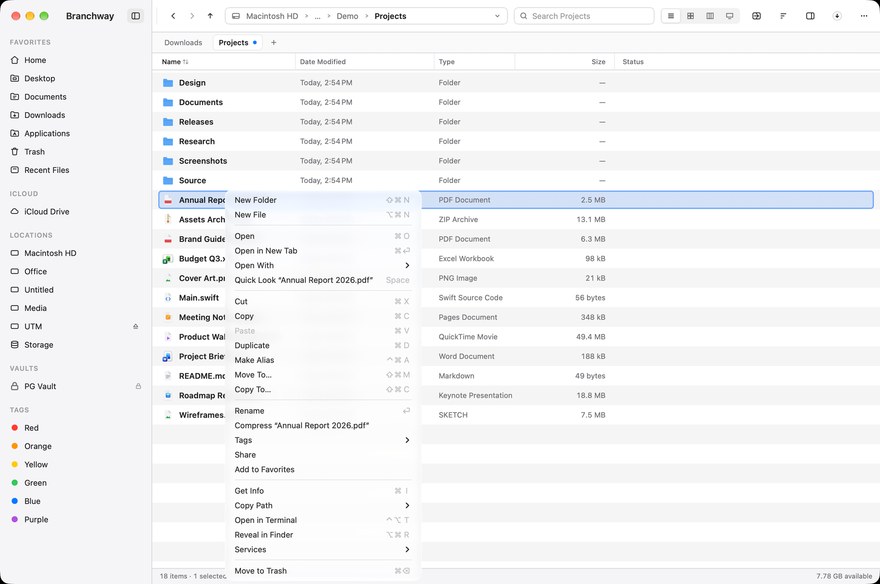The width and height of the screenshot is (880, 584).
Task: Open Desktop in the sidebar
Action: pyautogui.click(x=39, y=79)
